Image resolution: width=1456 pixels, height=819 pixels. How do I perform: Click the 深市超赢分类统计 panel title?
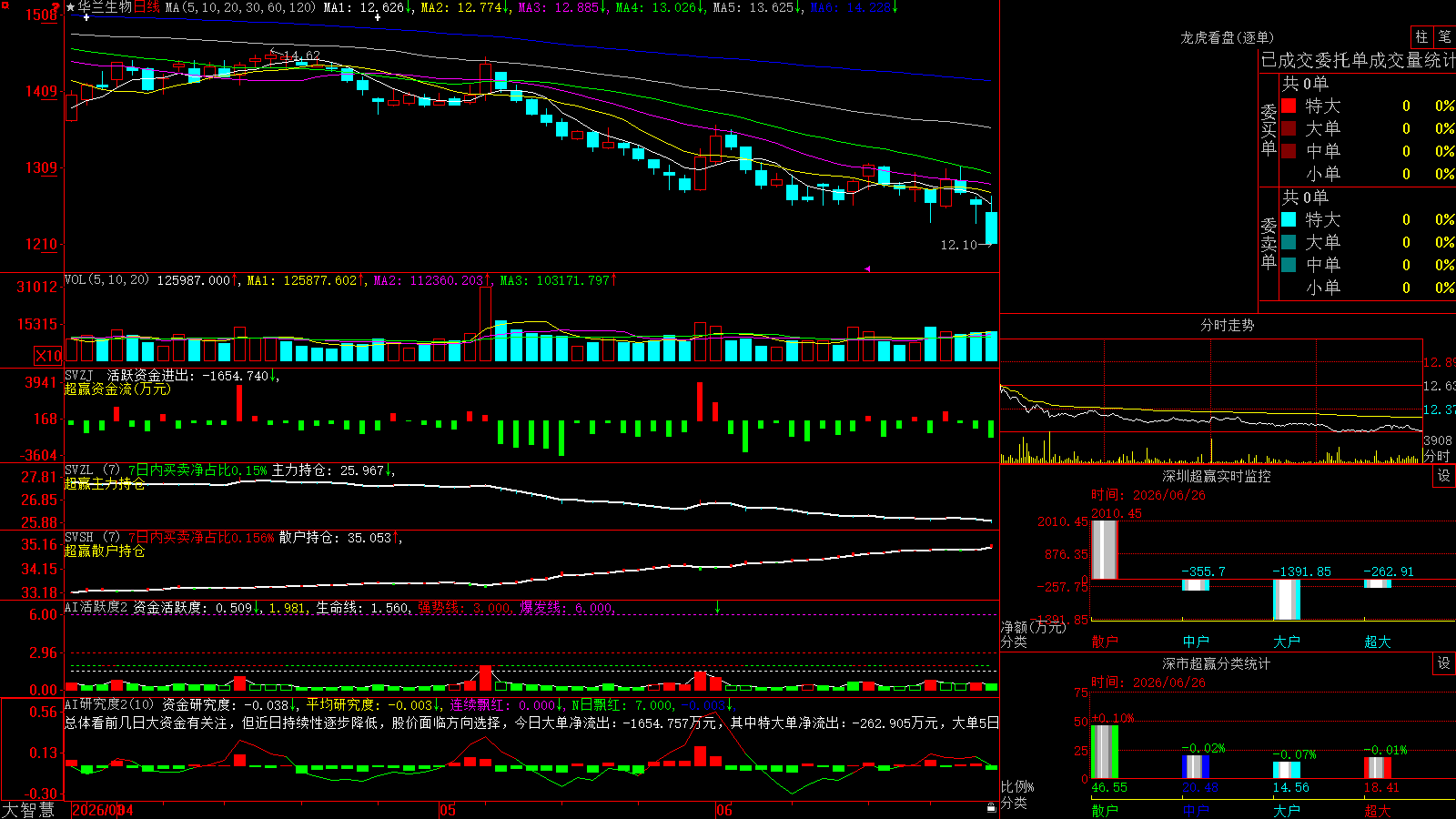click(x=1216, y=663)
